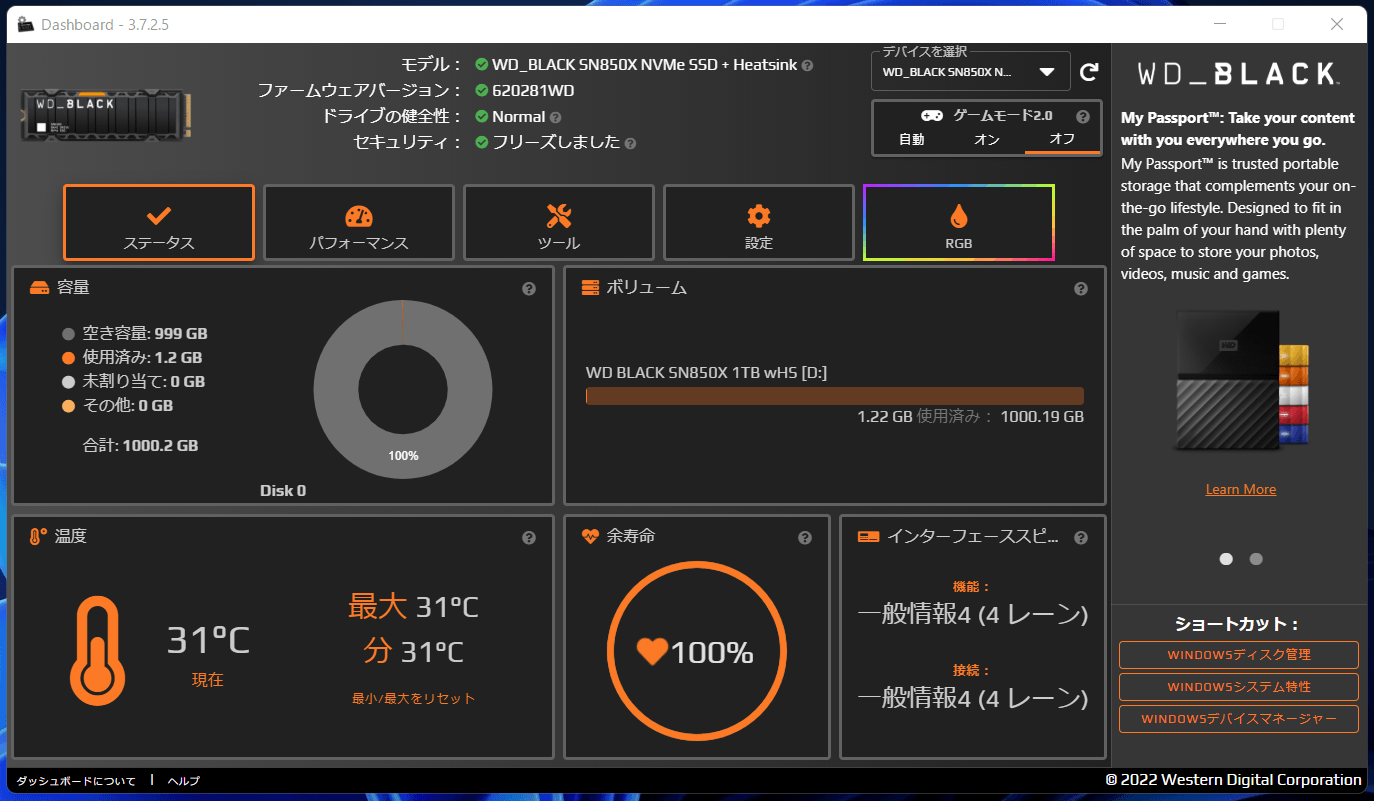Screen dimensions: 1374x801
Task: Click the 未割り当て legend dot
Action: click(68, 382)
